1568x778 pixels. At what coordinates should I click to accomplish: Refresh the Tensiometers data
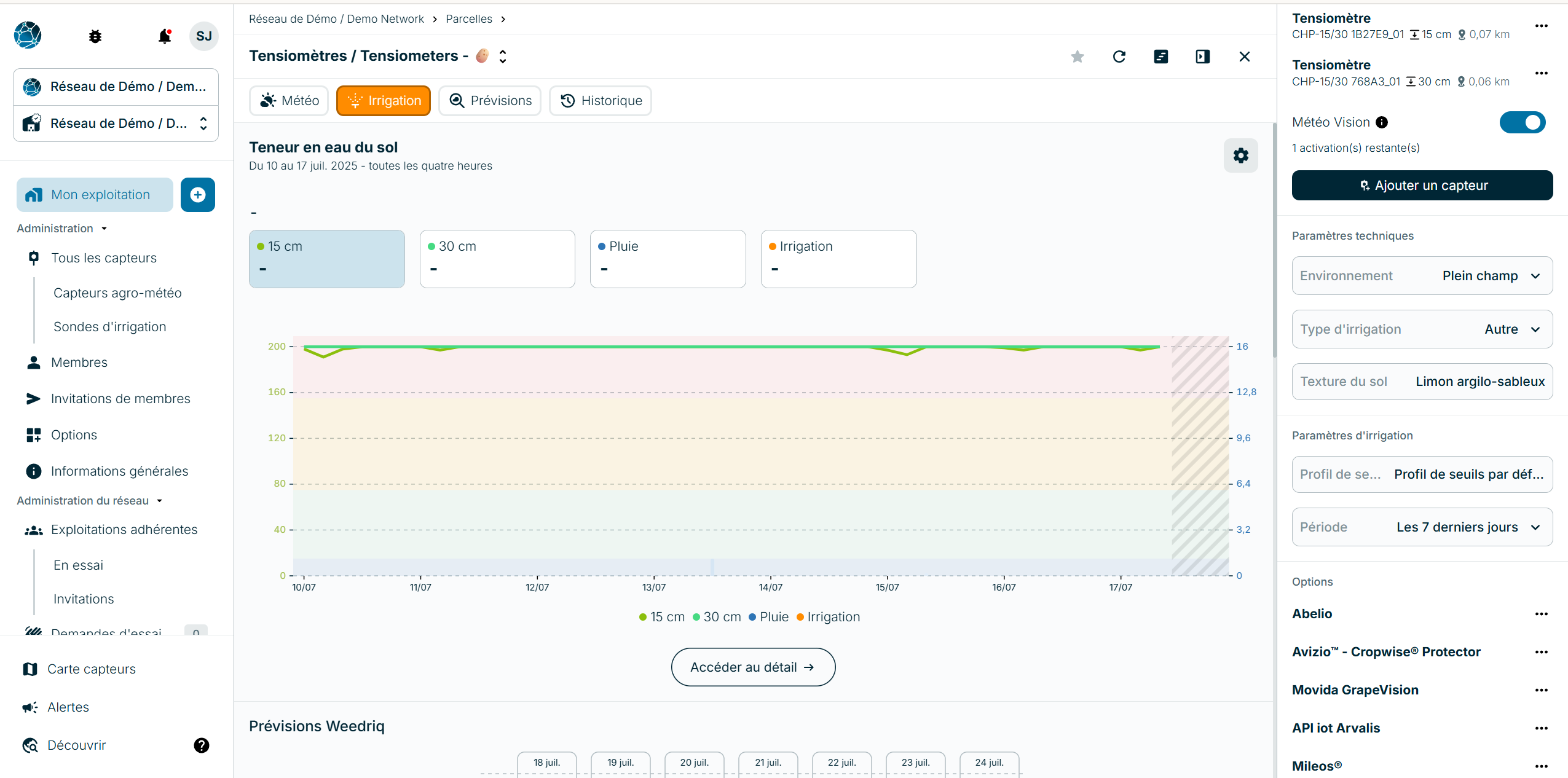click(1119, 57)
